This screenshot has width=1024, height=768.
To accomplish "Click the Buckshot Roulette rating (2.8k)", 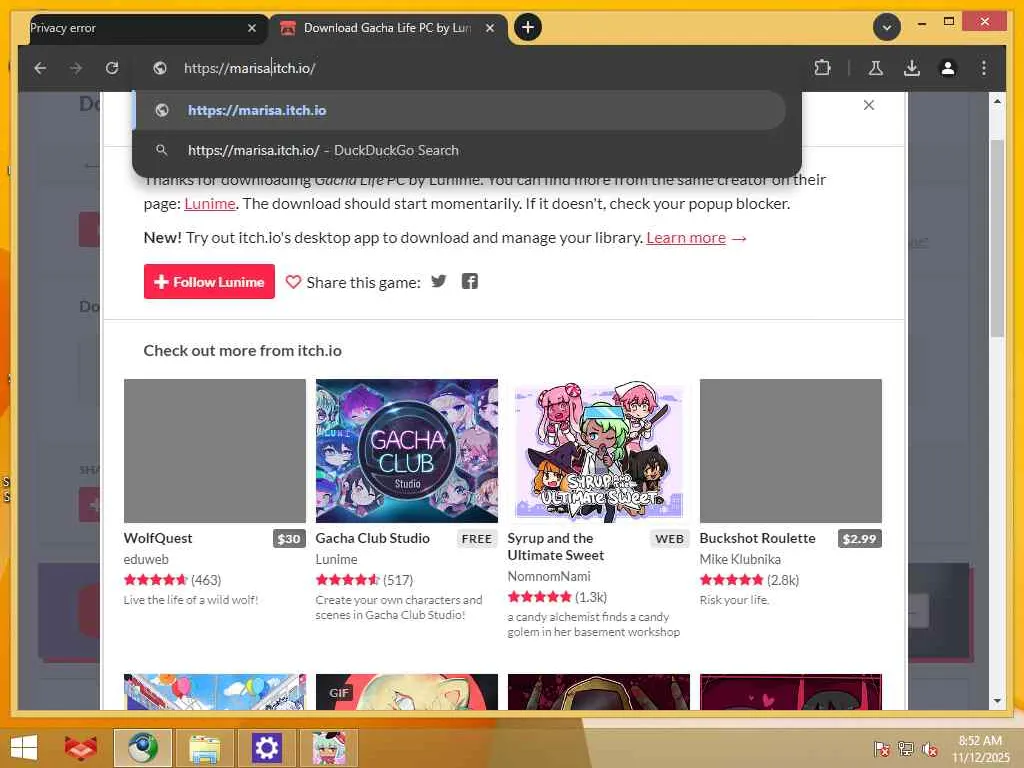I will [749, 580].
